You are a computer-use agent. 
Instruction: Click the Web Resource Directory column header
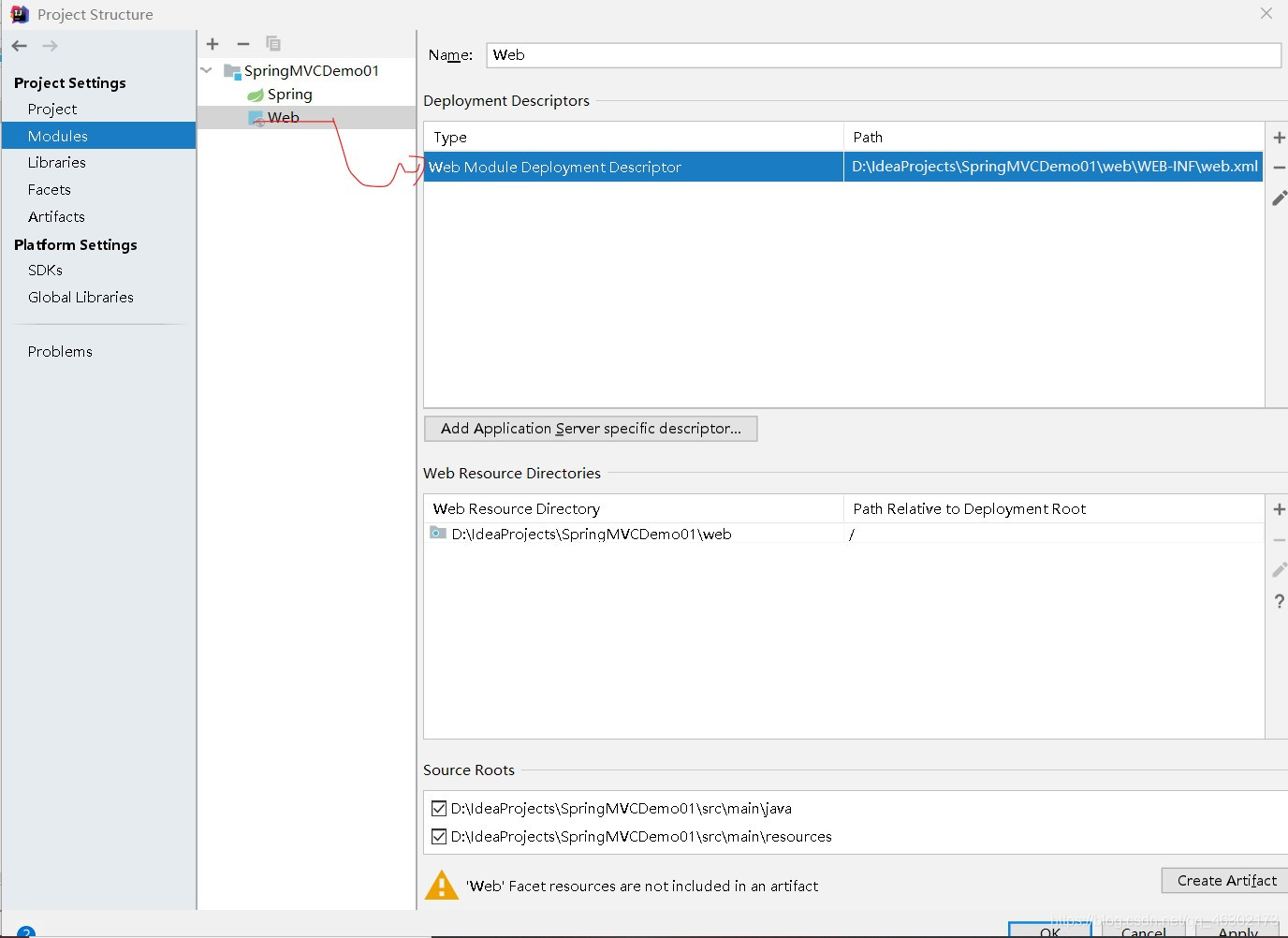click(634, 509)
